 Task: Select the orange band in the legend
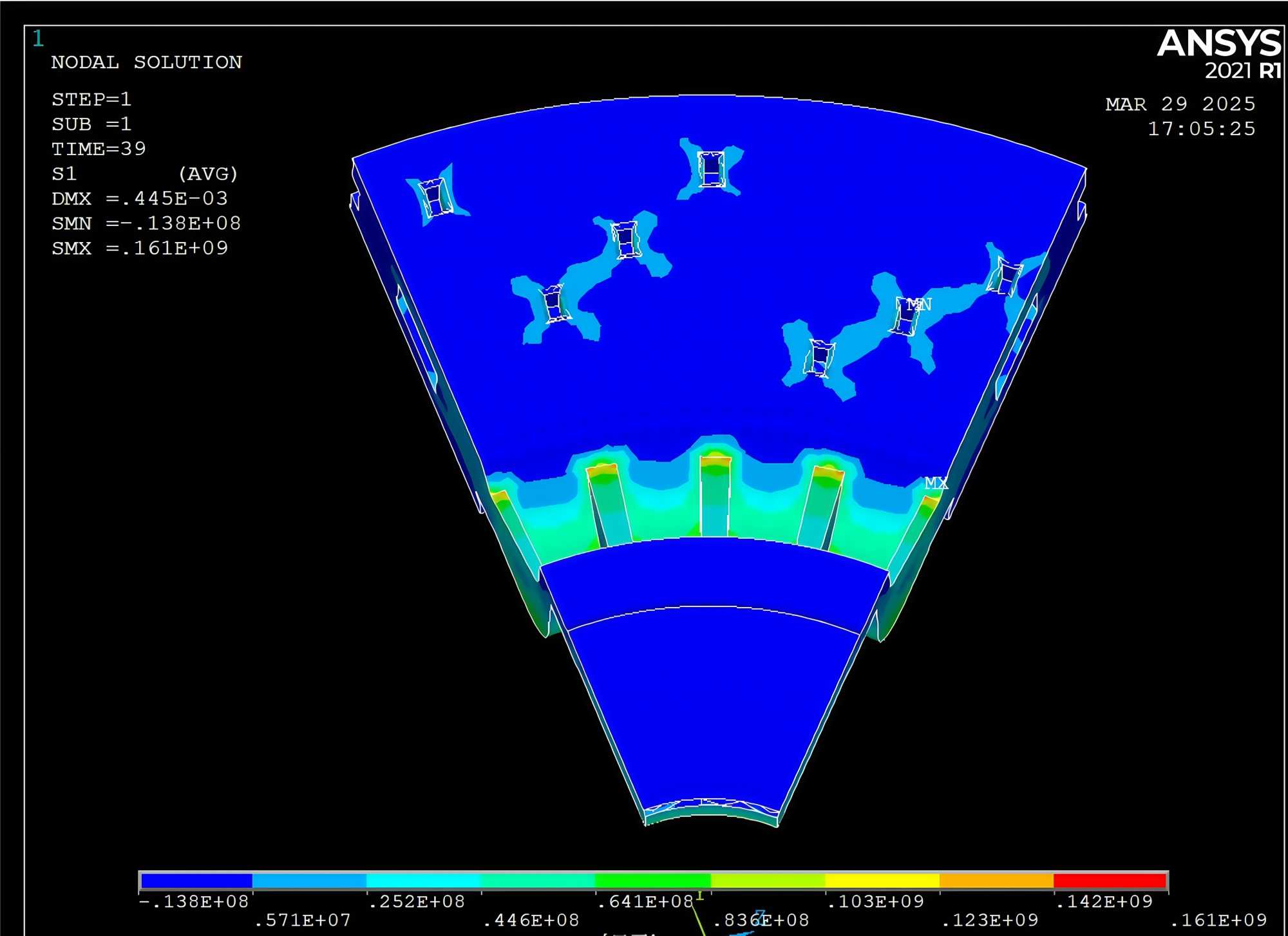[x=996, y=880]
